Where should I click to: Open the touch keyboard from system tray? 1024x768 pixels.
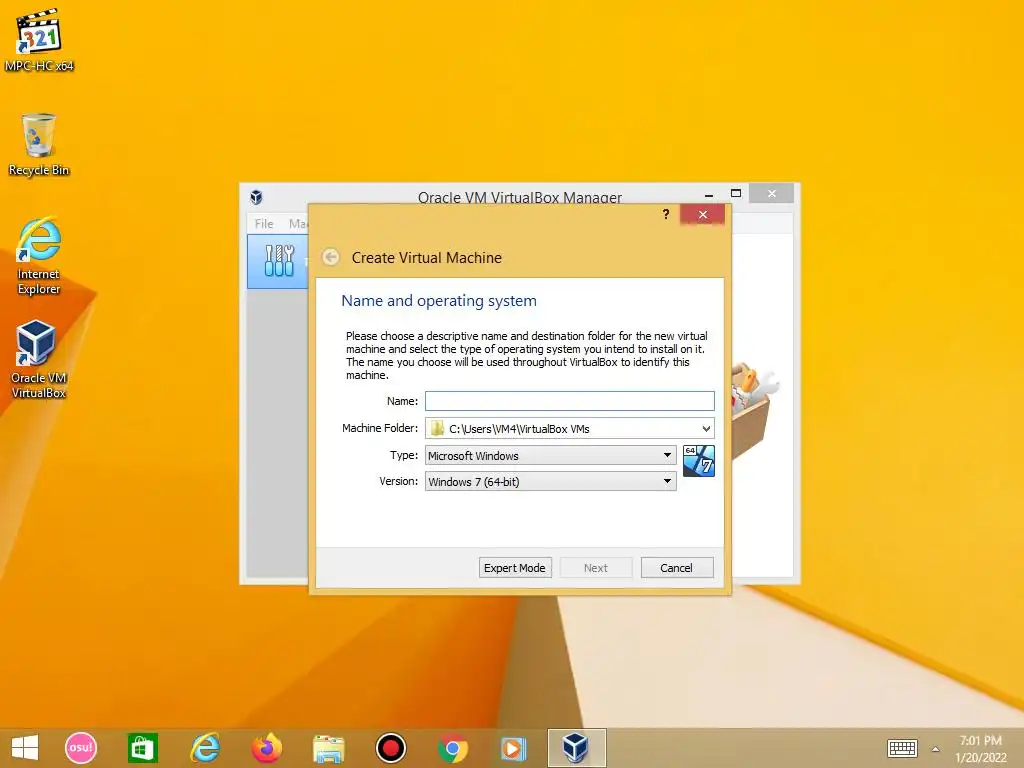903,748
